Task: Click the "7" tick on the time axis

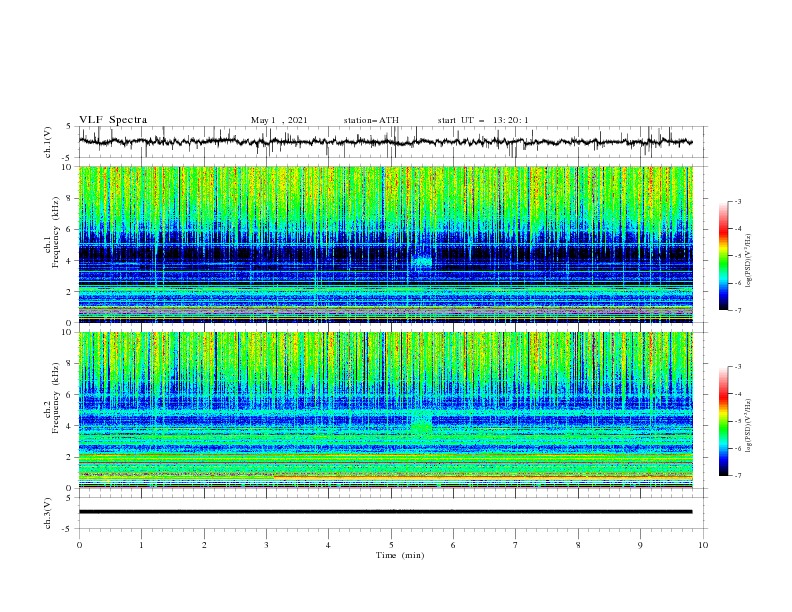Action: [x=516, y=545]
